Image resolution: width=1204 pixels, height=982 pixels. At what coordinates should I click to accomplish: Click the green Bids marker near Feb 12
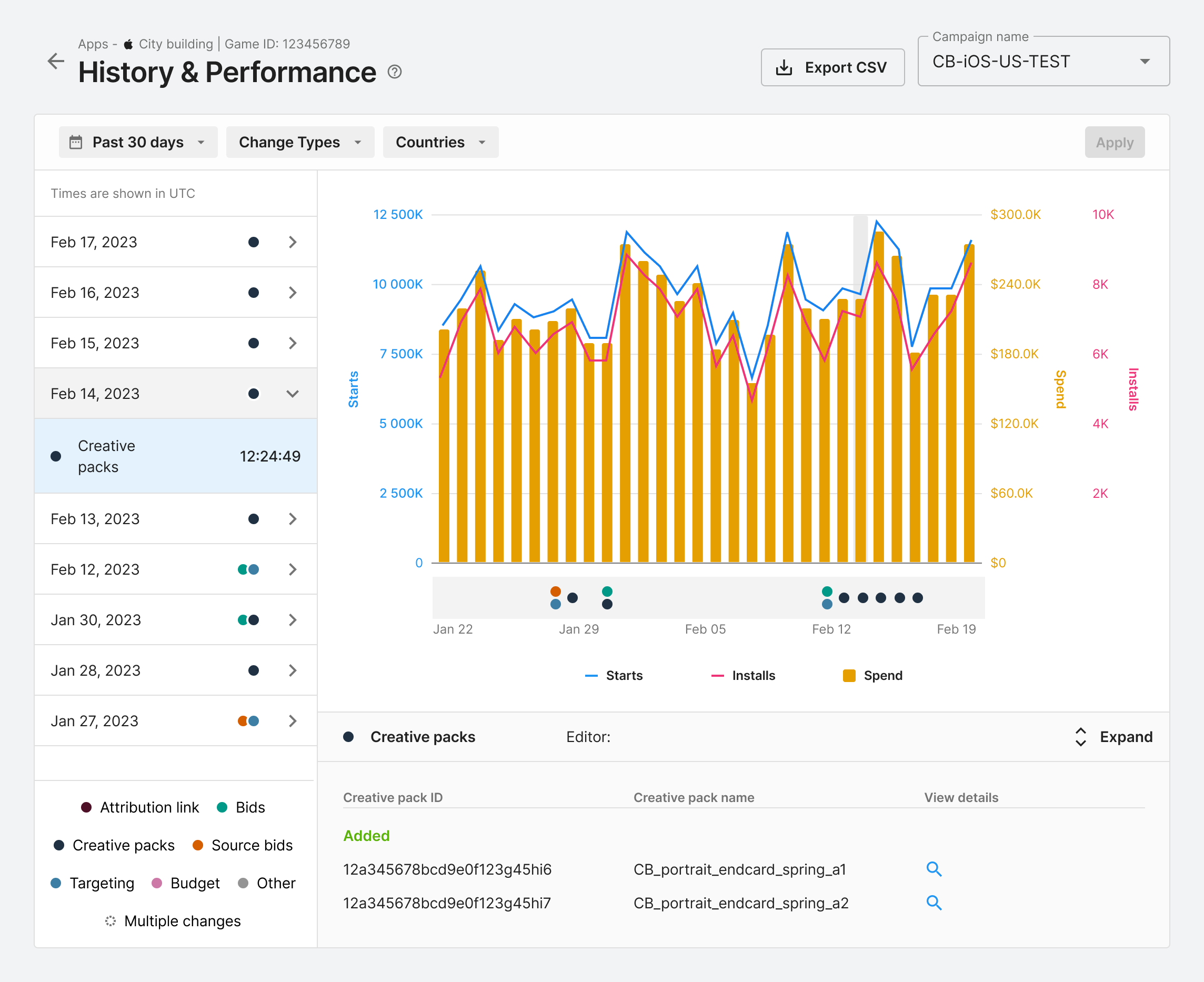827,591
